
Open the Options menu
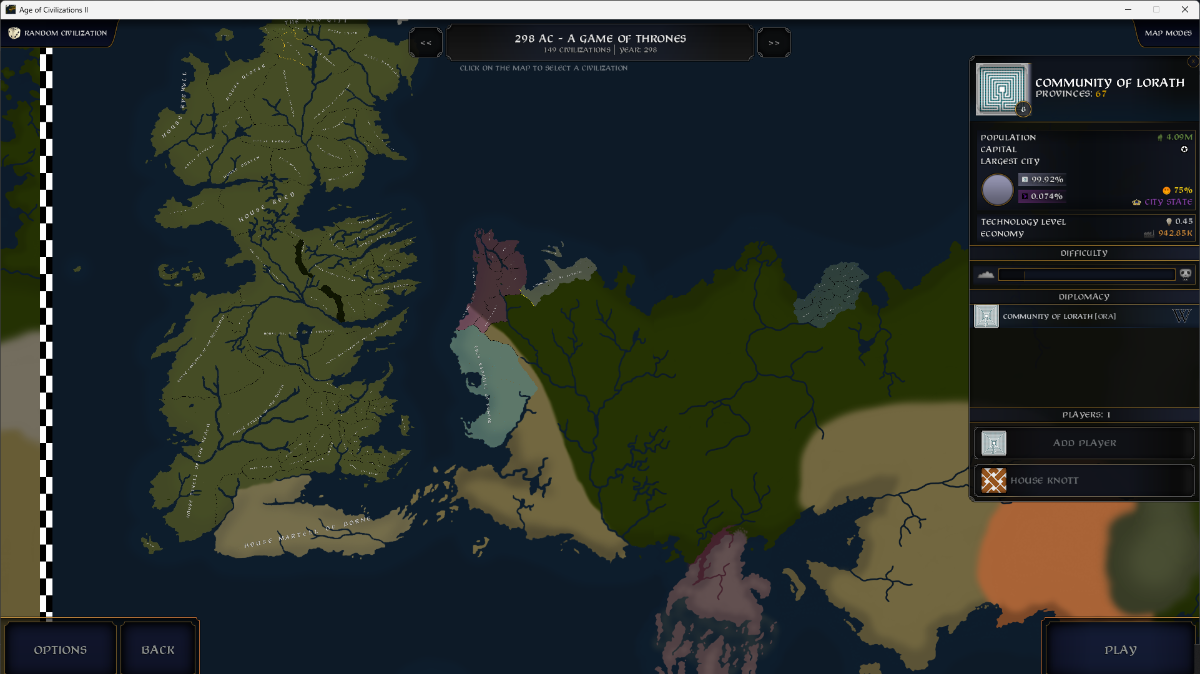(x=60, y=649)
